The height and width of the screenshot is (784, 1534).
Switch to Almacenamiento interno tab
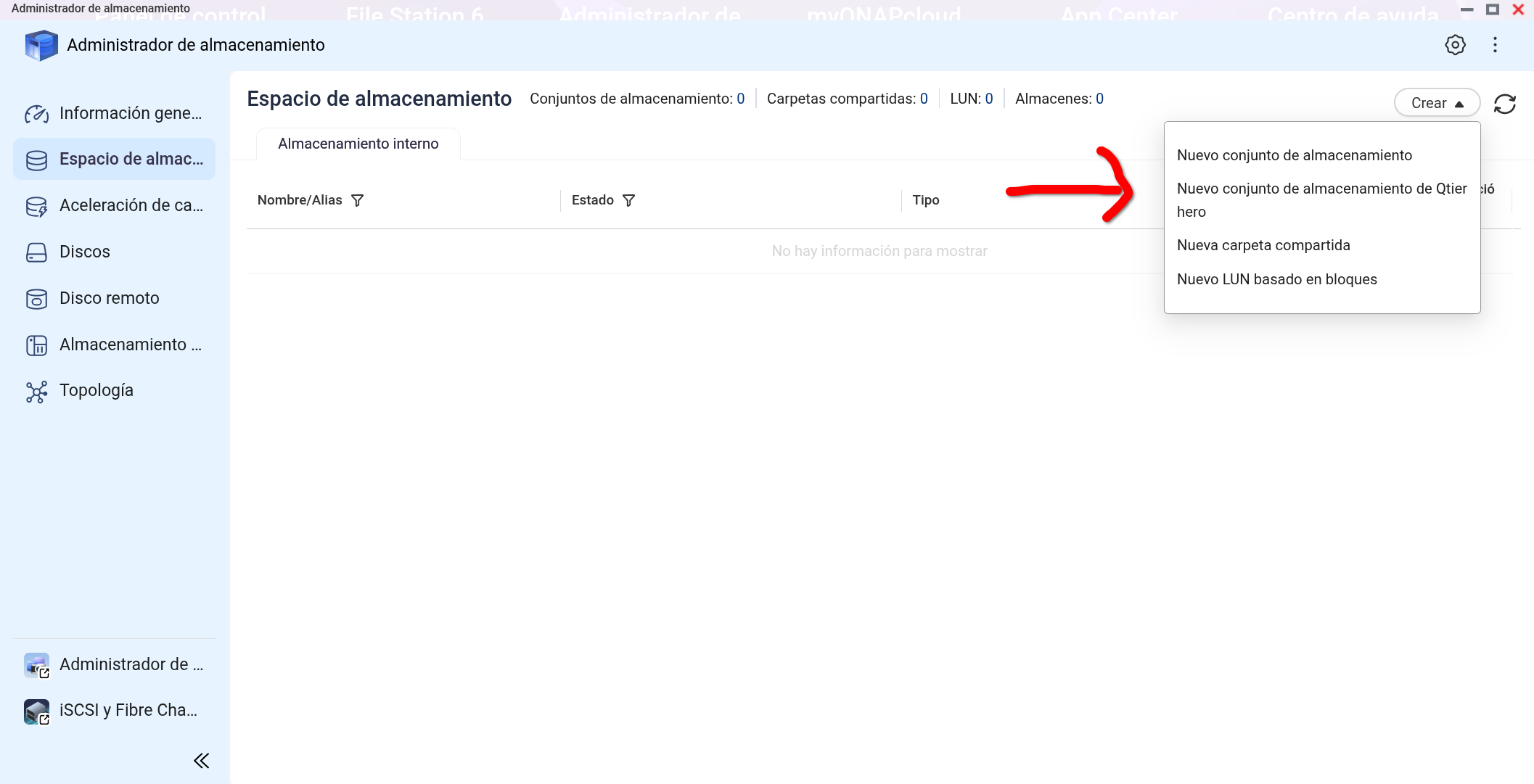[358, 144]
